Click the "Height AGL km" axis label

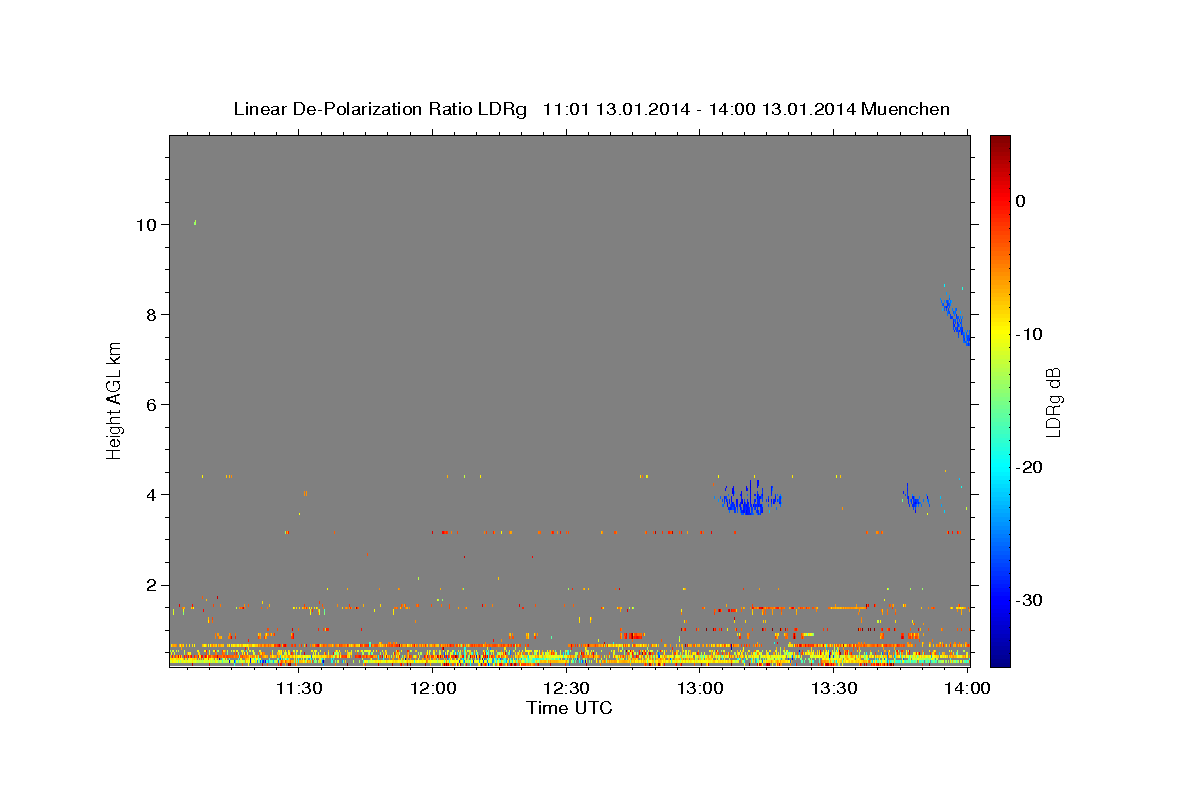point(115,401)
